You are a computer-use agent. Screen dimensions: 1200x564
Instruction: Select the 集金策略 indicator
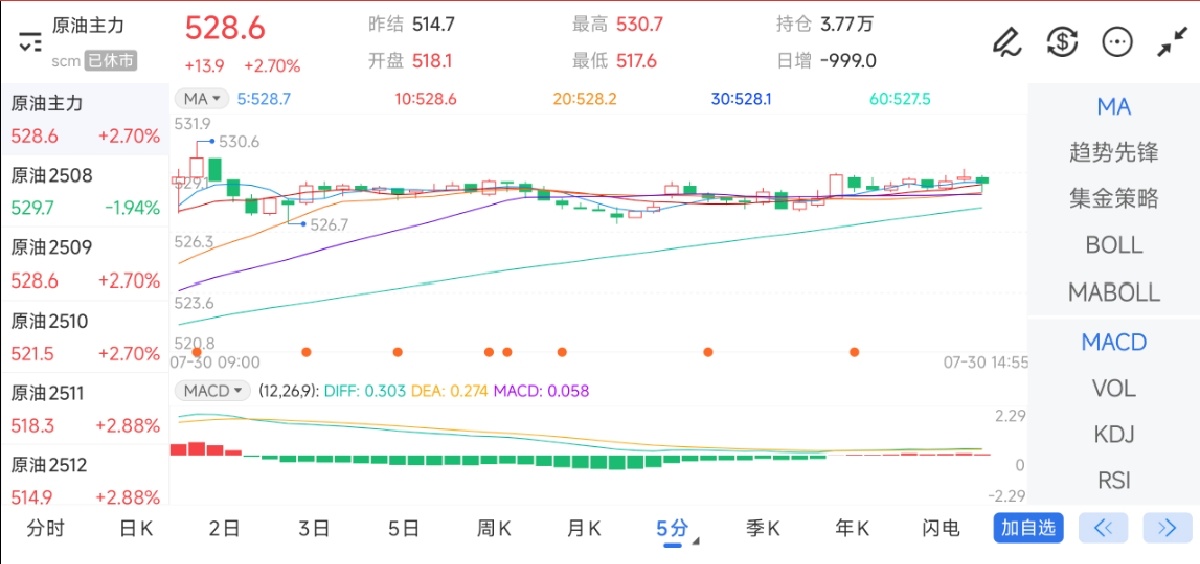[1114, 199]
